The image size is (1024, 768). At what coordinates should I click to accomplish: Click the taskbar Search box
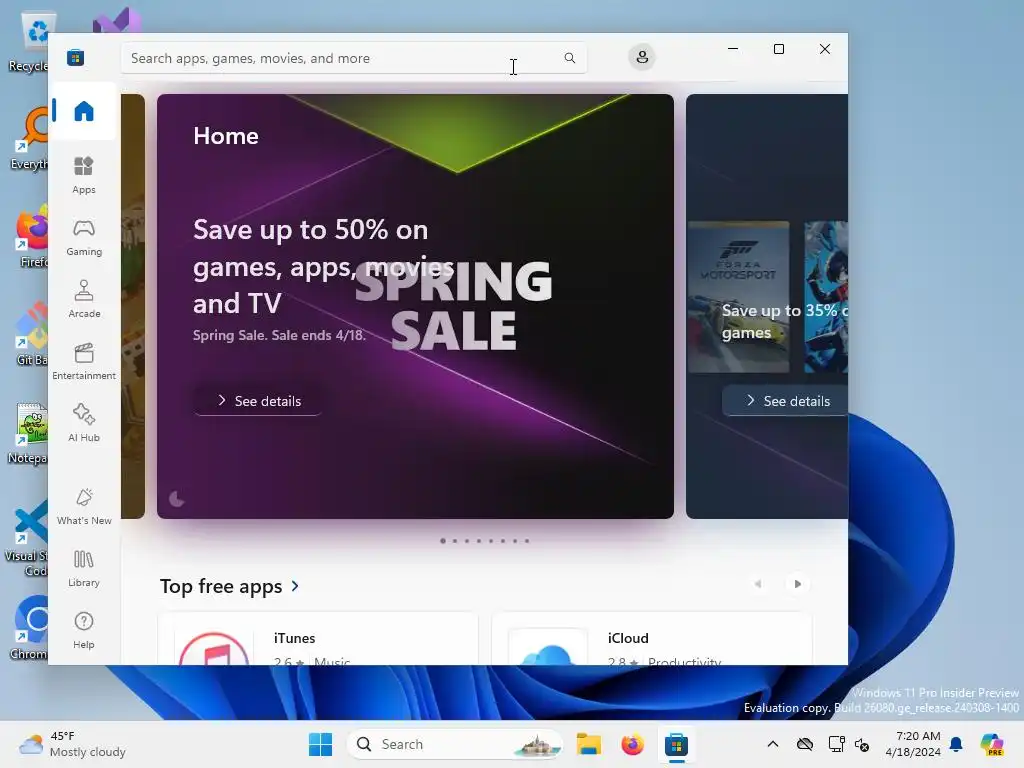[x=455, y=744]
